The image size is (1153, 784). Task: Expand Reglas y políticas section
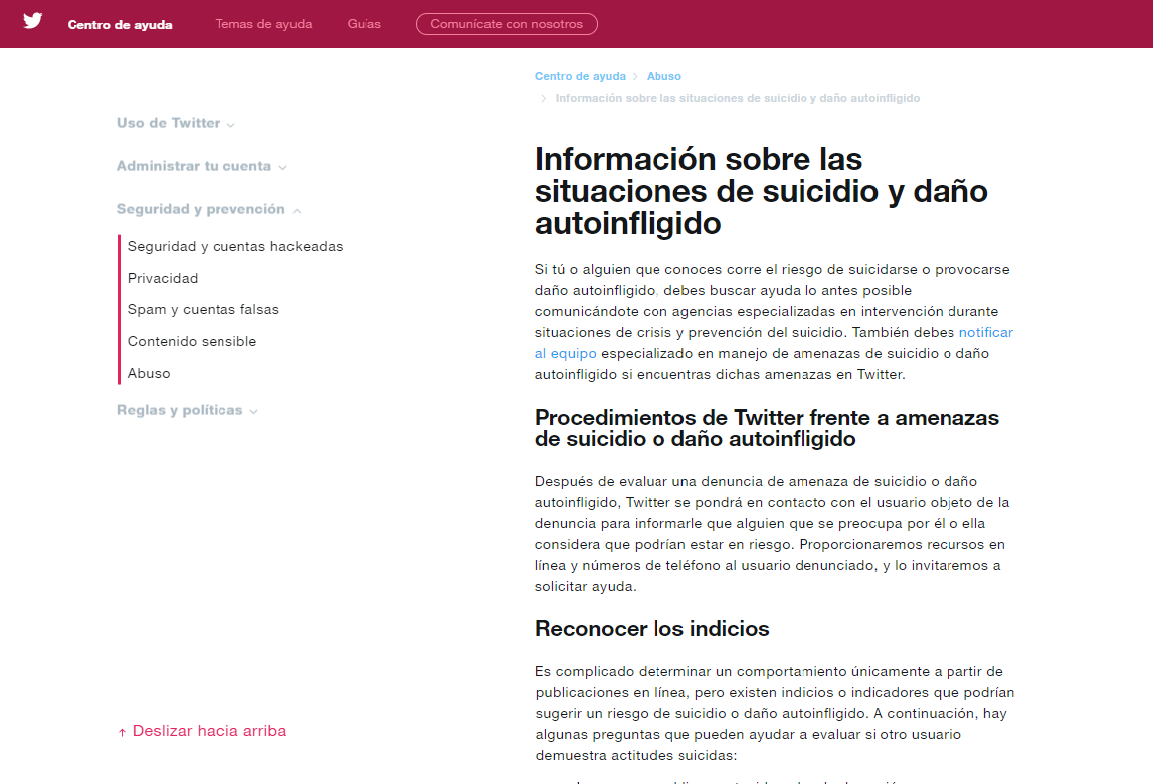tap(188, 410)
